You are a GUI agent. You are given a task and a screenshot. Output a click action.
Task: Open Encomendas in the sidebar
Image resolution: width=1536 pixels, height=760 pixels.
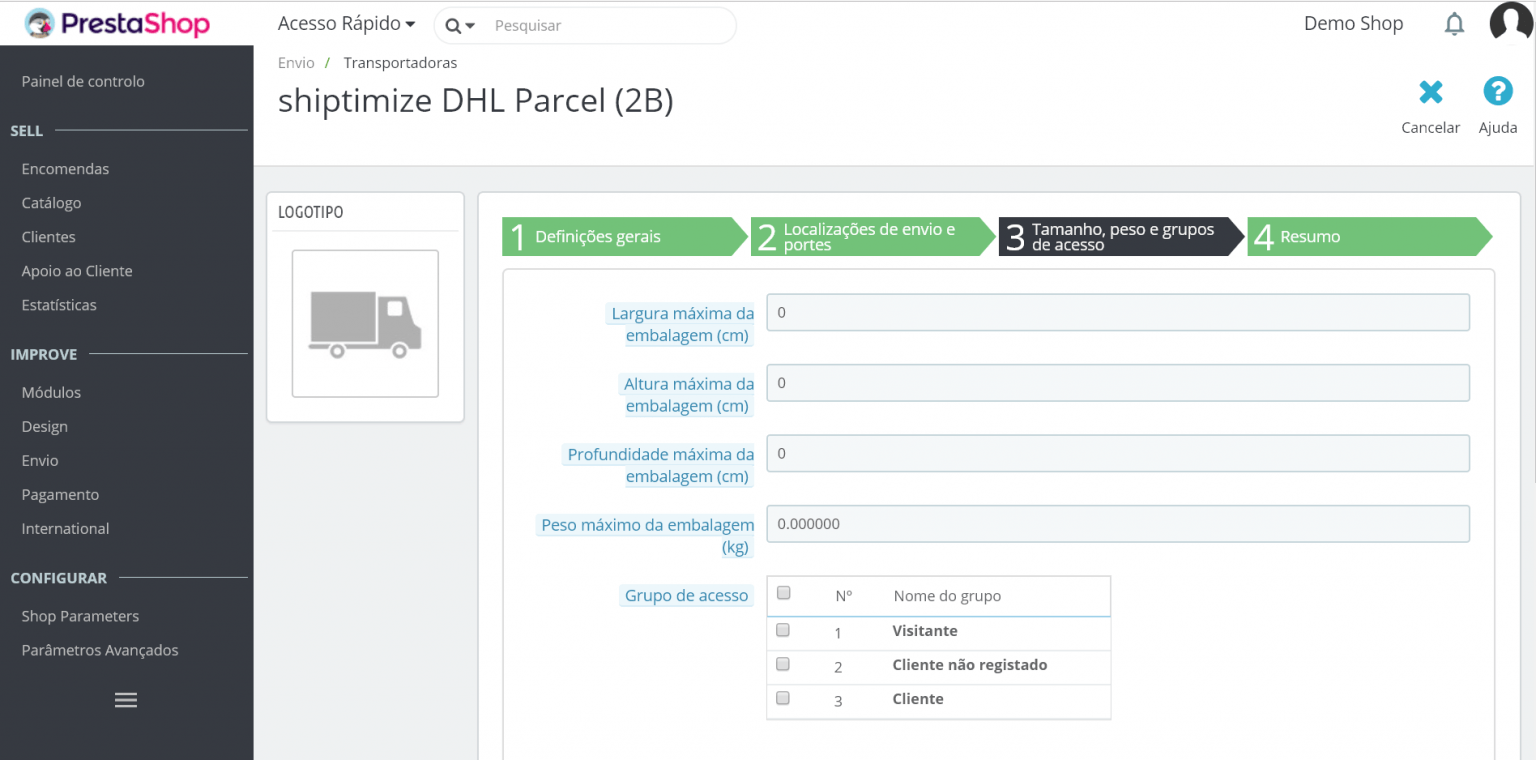(x=65, y=169)
